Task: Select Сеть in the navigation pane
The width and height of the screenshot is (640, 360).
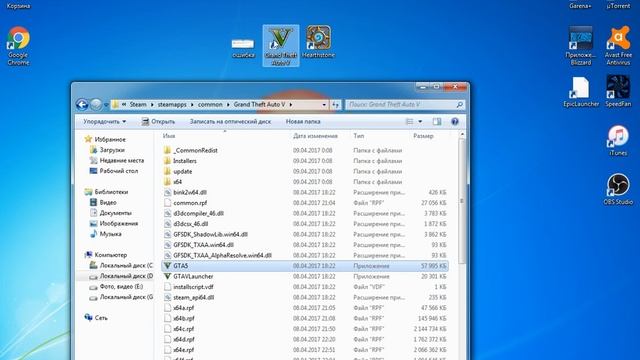Action: click(x=96, y=318)
